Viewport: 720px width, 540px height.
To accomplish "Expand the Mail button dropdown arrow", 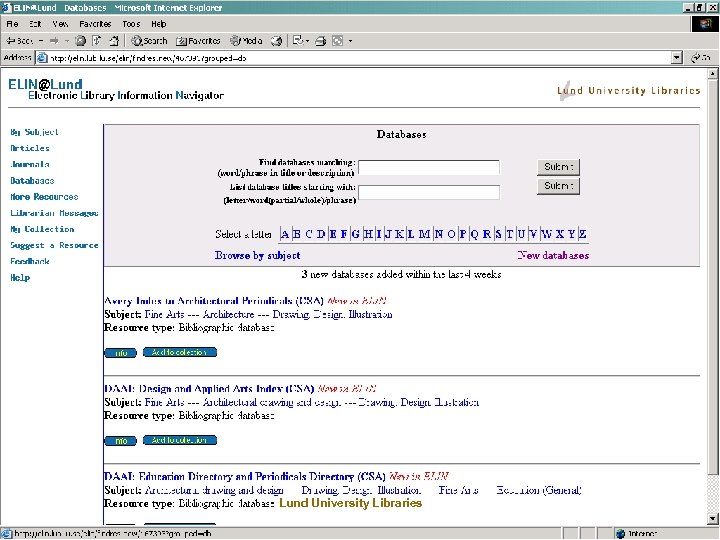I will tap(307, 41).
